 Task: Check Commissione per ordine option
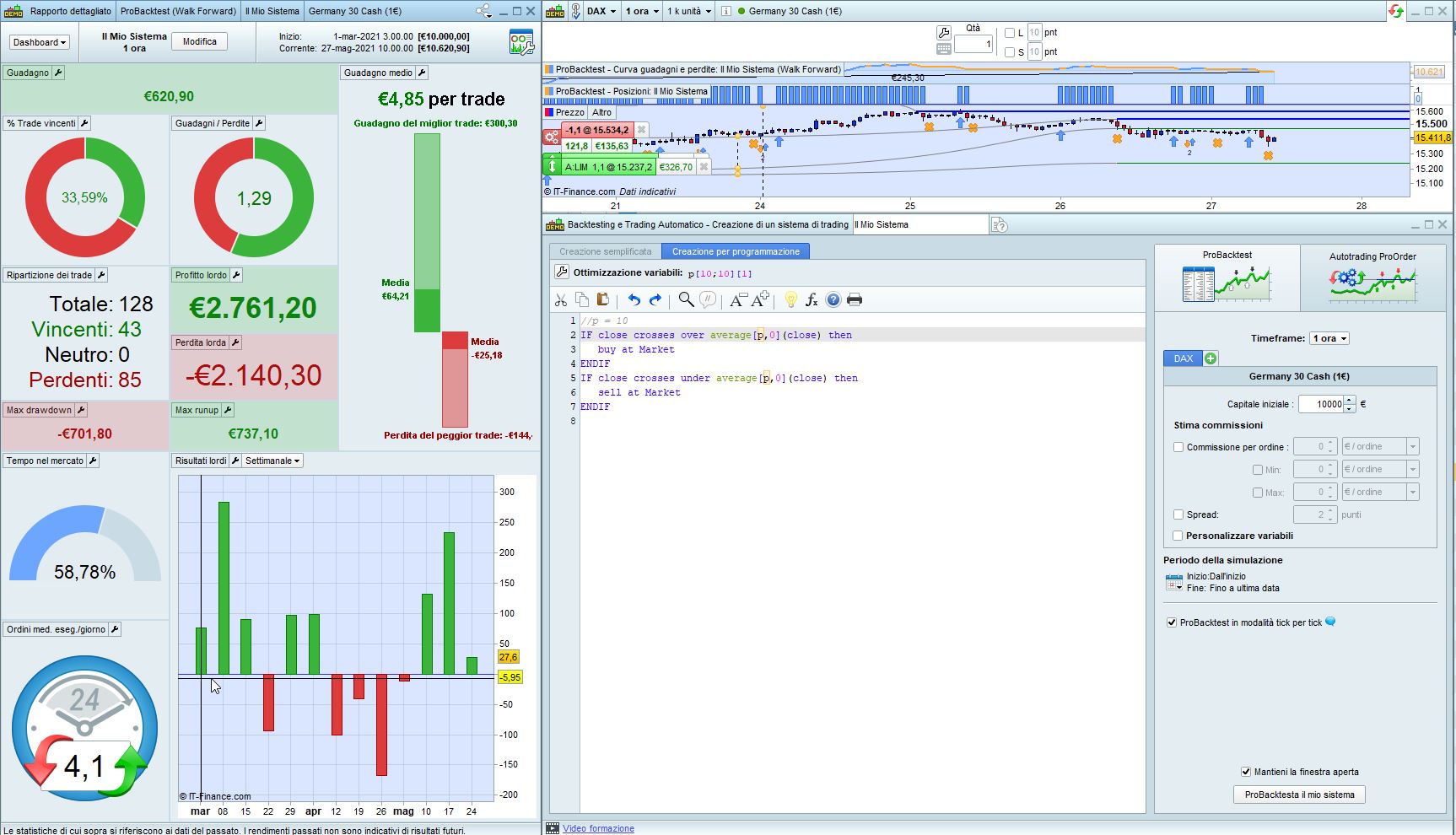click(1178, 447)
